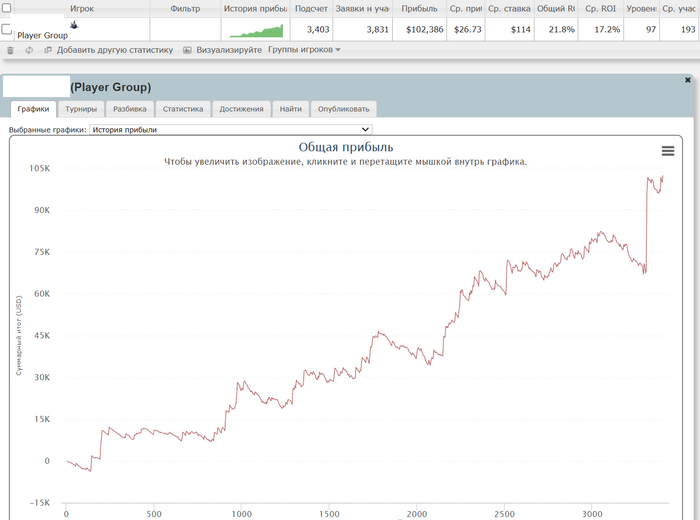Close the Player Group panel
The height and width of the screenshot is (520, 700).
[x=688, y=80]
